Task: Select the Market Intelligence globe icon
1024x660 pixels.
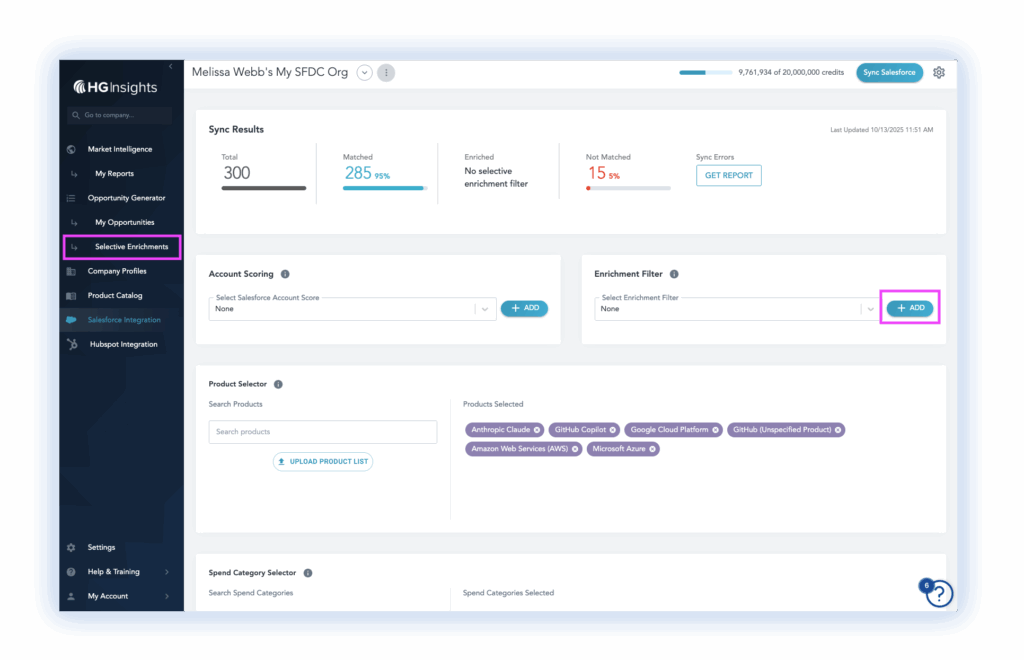Action: click(70, 149)
